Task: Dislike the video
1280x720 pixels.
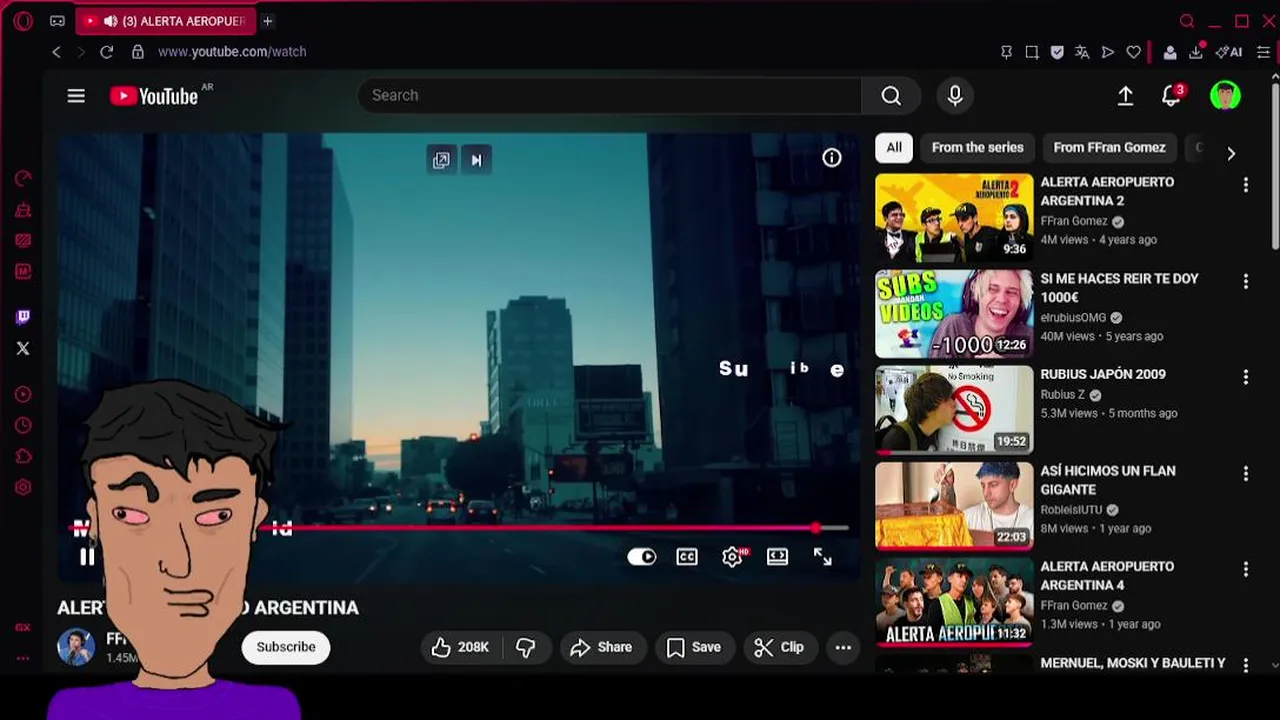Action: point(526,647)
